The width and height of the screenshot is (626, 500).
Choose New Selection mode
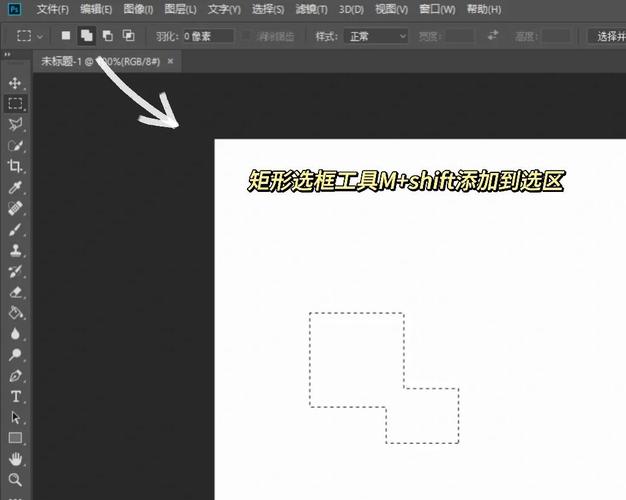66,36
